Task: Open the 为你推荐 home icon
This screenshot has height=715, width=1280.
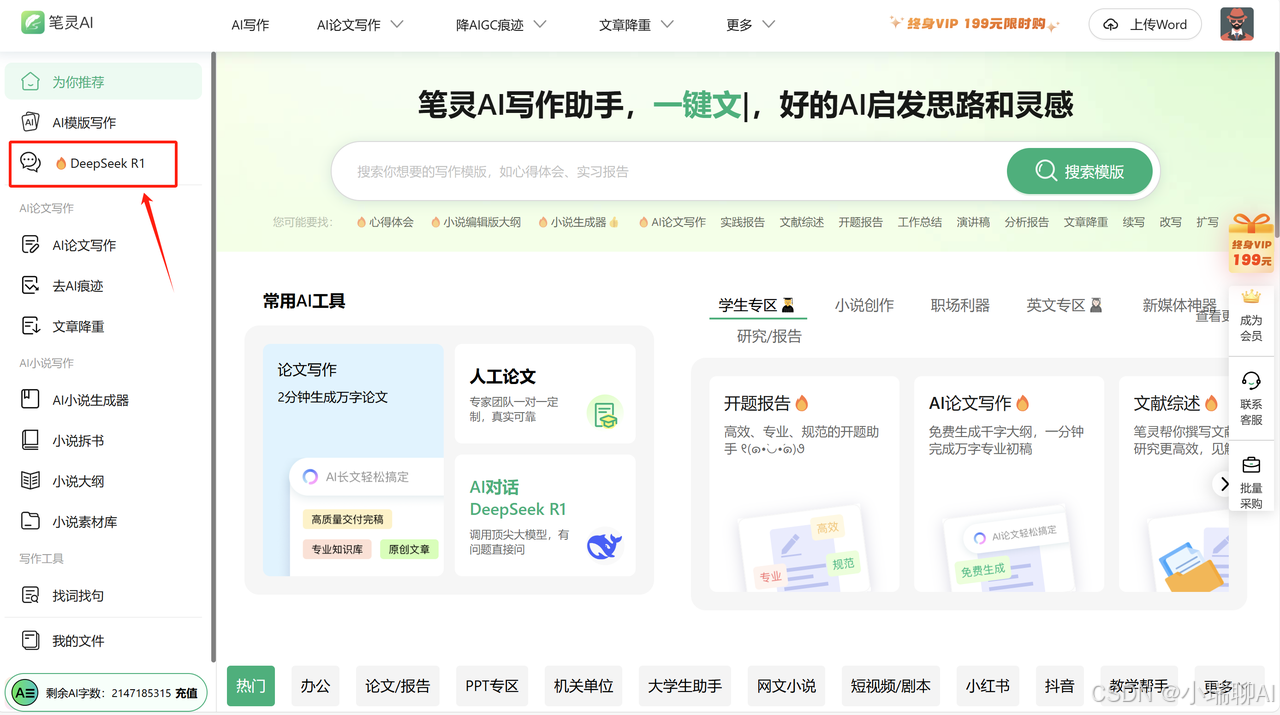Action: pyautogui.click(x=31, y=81)
